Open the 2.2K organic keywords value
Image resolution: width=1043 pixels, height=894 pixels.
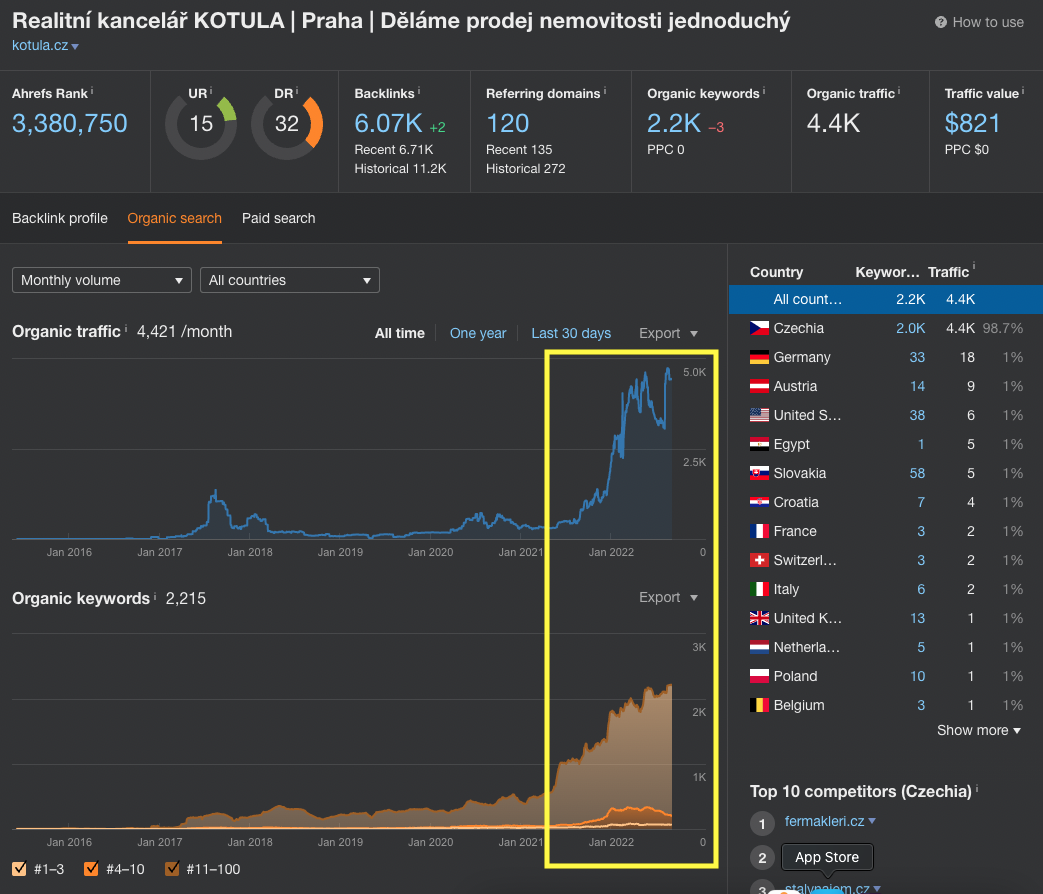[x=674, y=124]
